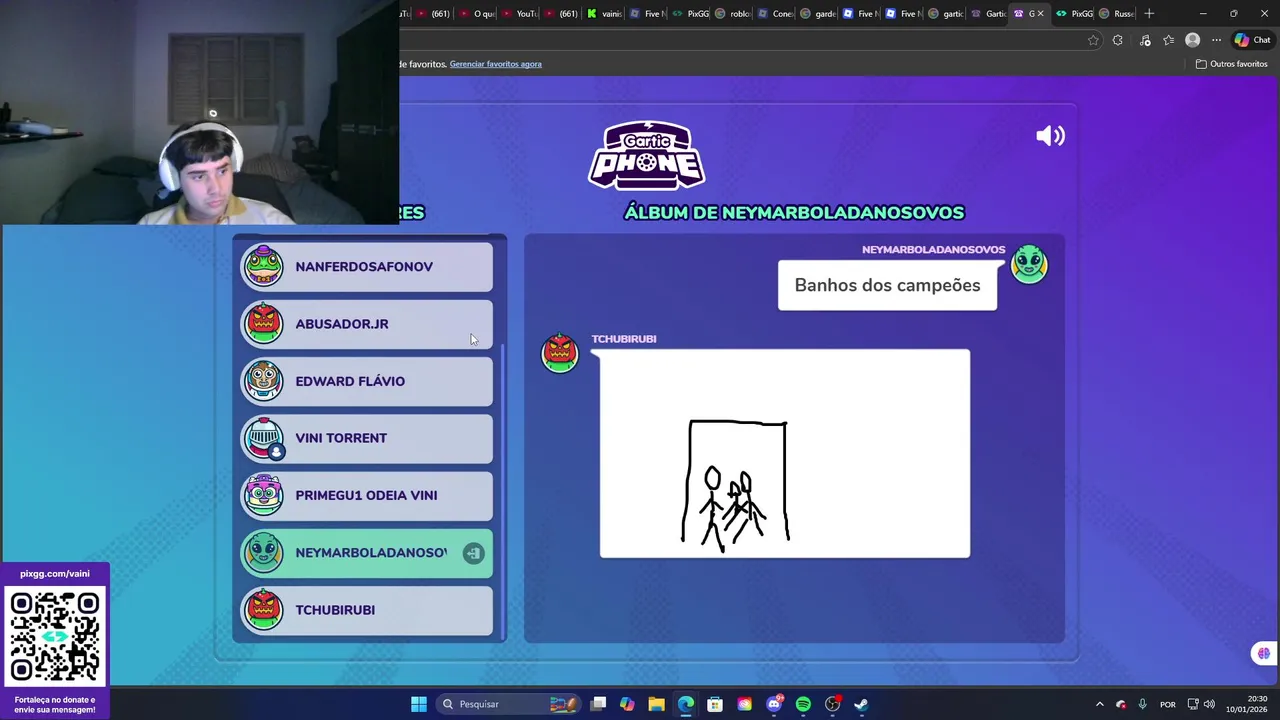1280x720 pixels.
Task: Open the stick figure drawing by TCHUBIRUBI
Action: (785, 453)
